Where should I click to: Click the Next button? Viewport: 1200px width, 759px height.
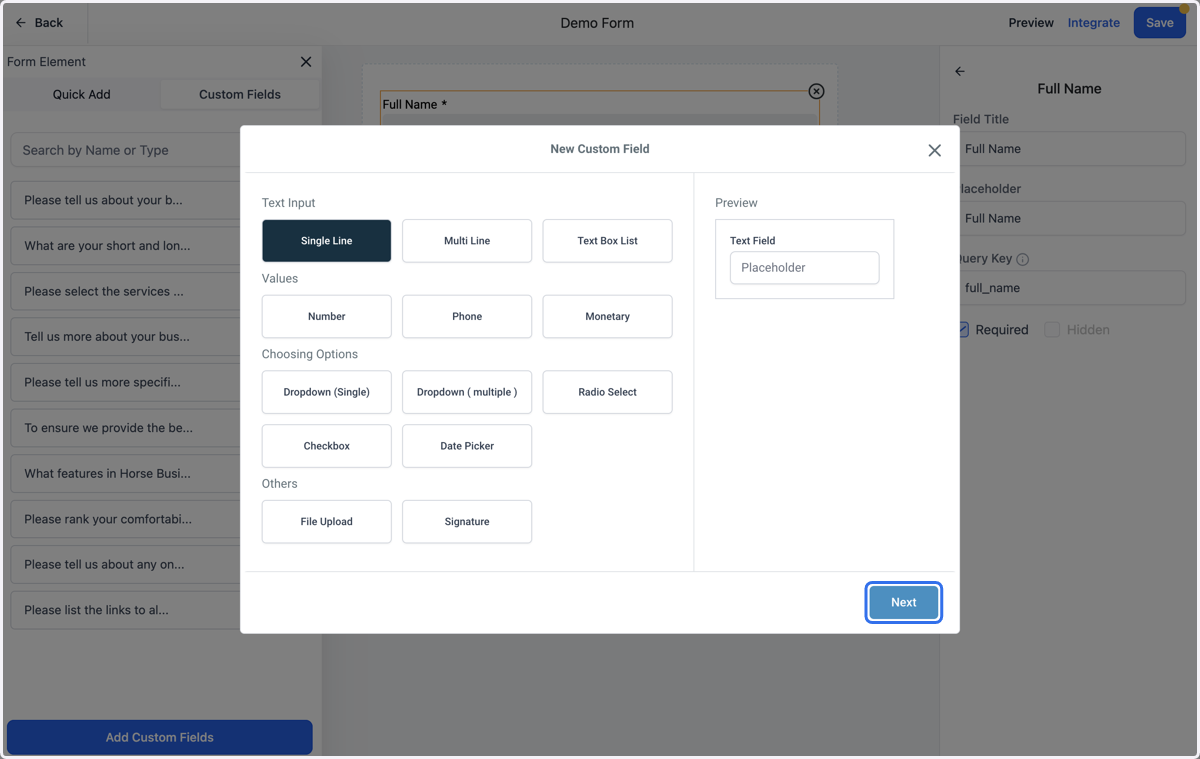[904, 602]
